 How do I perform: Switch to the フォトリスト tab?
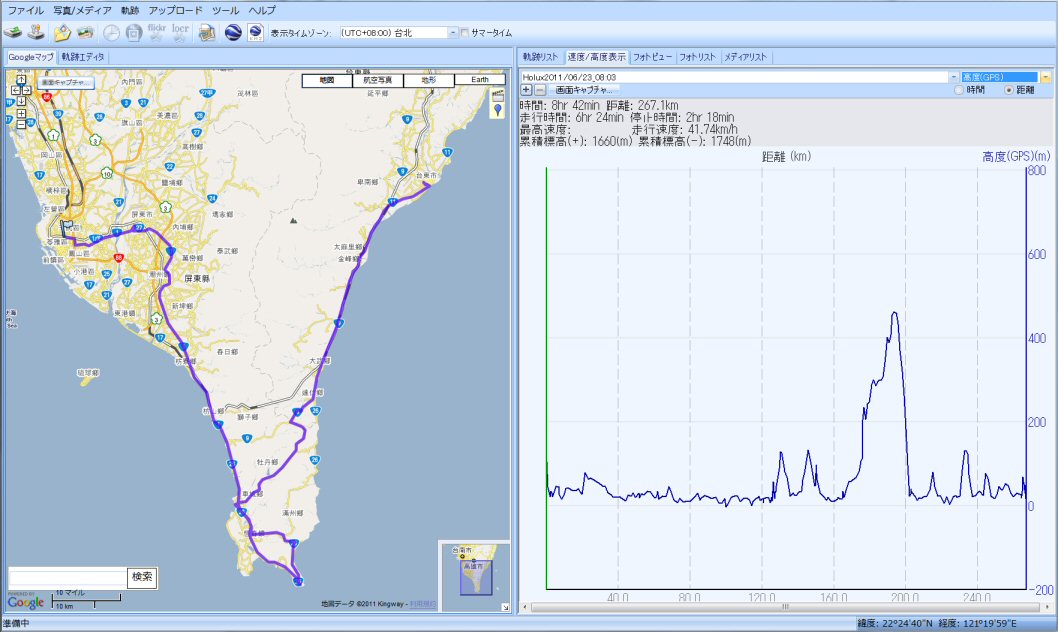pyautogui.click(x=697, y=57)
